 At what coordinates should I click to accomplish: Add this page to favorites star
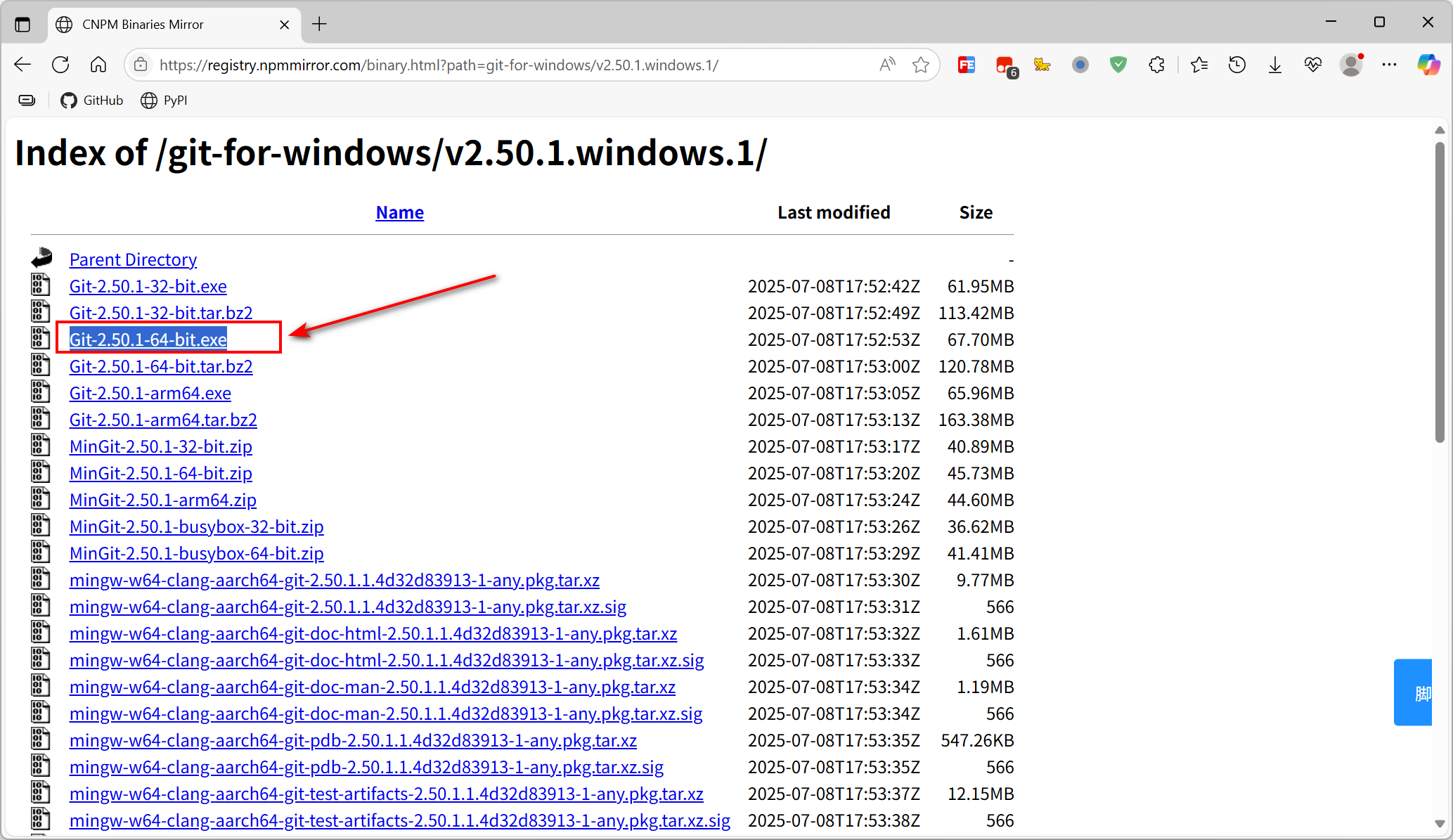point(921,65)
